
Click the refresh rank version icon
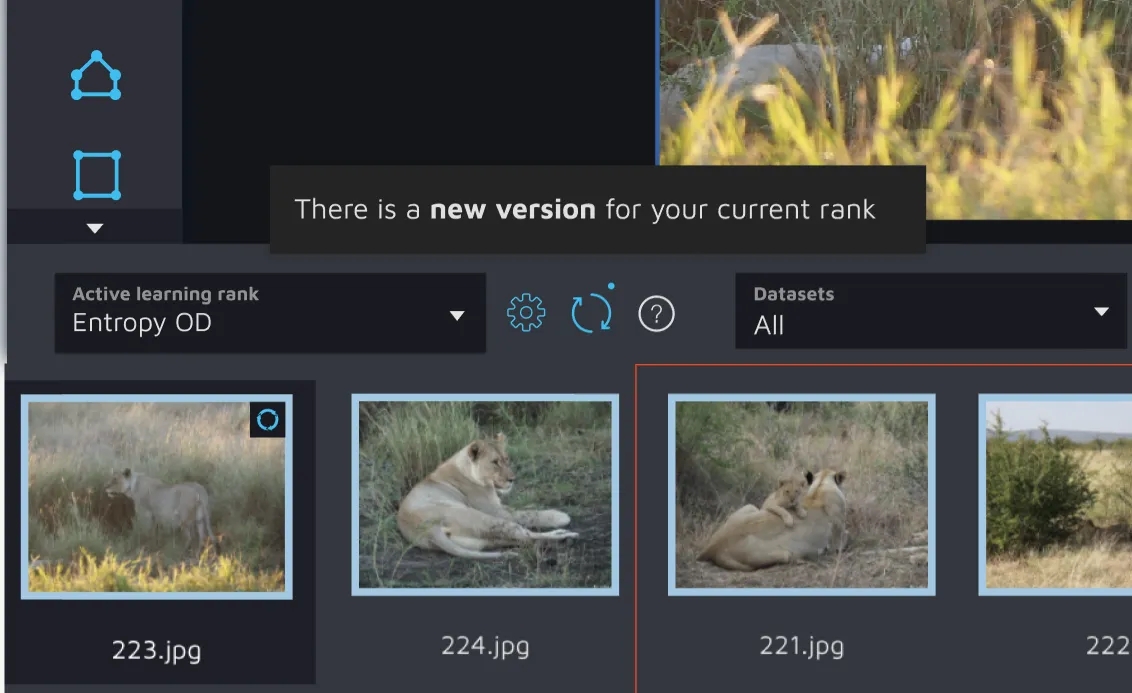click(x=591, y=313)
